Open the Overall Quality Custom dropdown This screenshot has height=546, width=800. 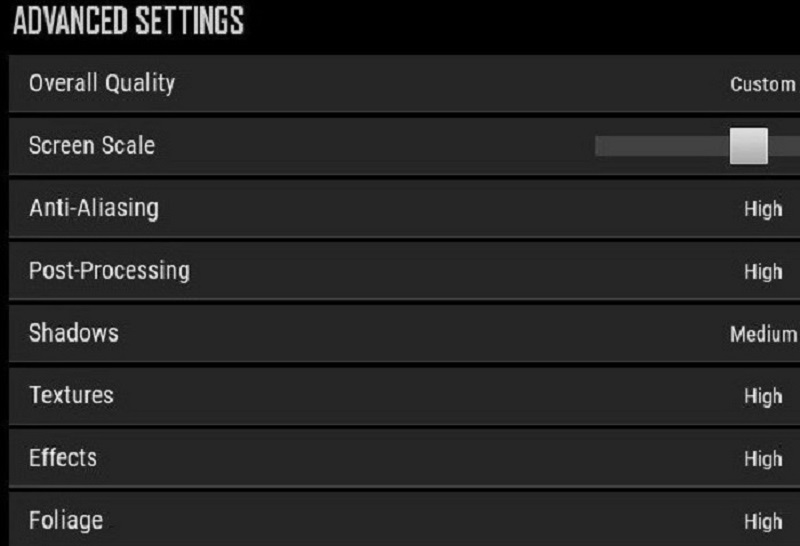[x=762, y=84]
